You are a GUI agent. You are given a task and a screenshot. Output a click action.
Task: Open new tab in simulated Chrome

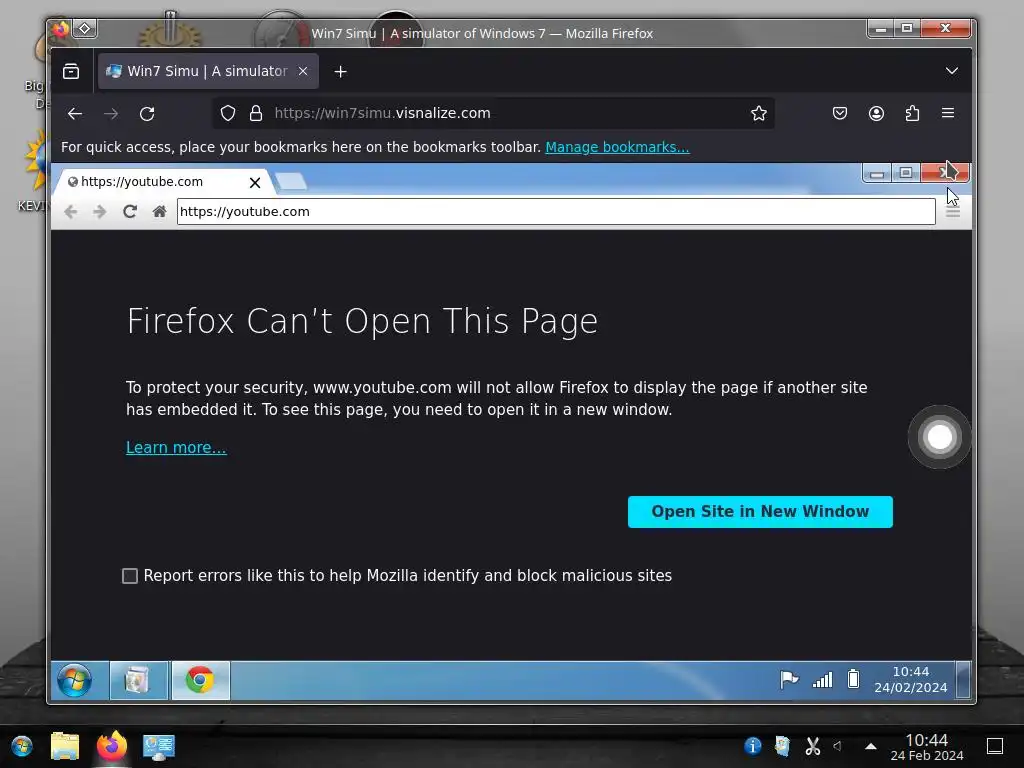291,182
